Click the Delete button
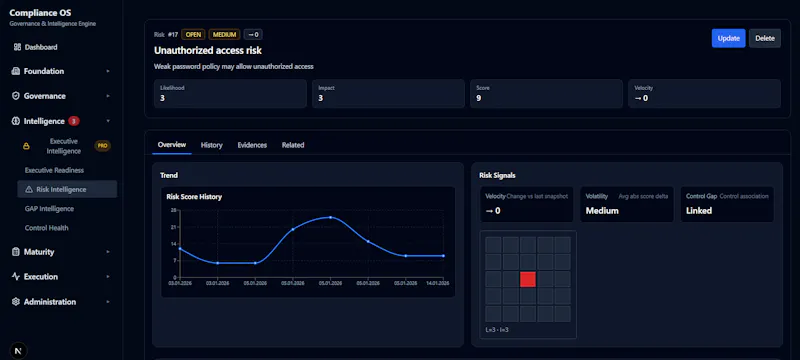The width and height of the screenshot is (800, 360). (x=765, y=38)
